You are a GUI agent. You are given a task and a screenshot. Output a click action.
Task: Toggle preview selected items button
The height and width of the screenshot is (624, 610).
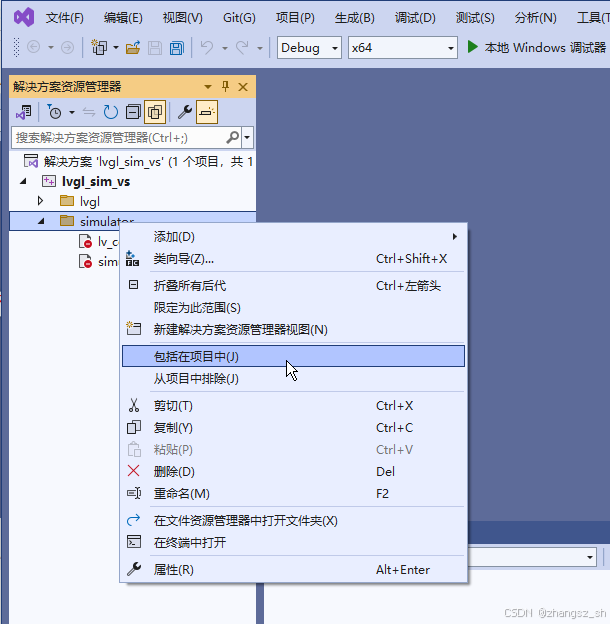click(207, 112)
